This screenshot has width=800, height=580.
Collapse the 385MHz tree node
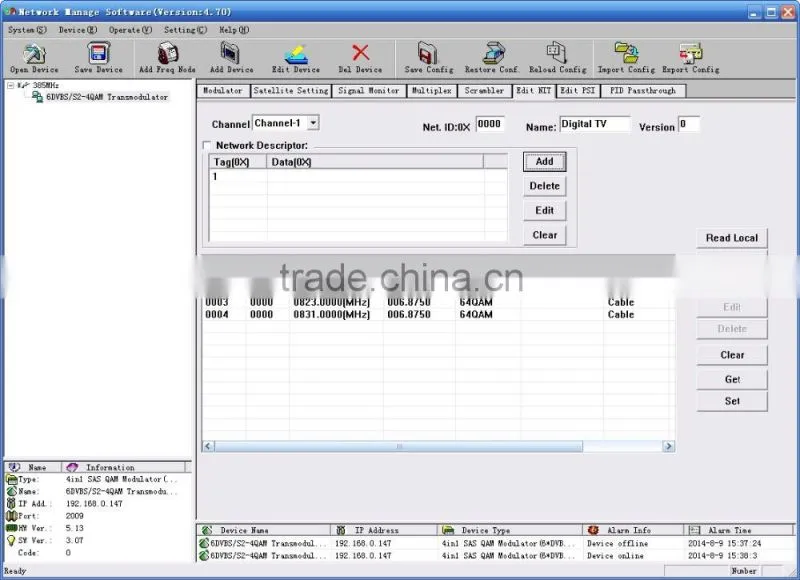[10, 85]
